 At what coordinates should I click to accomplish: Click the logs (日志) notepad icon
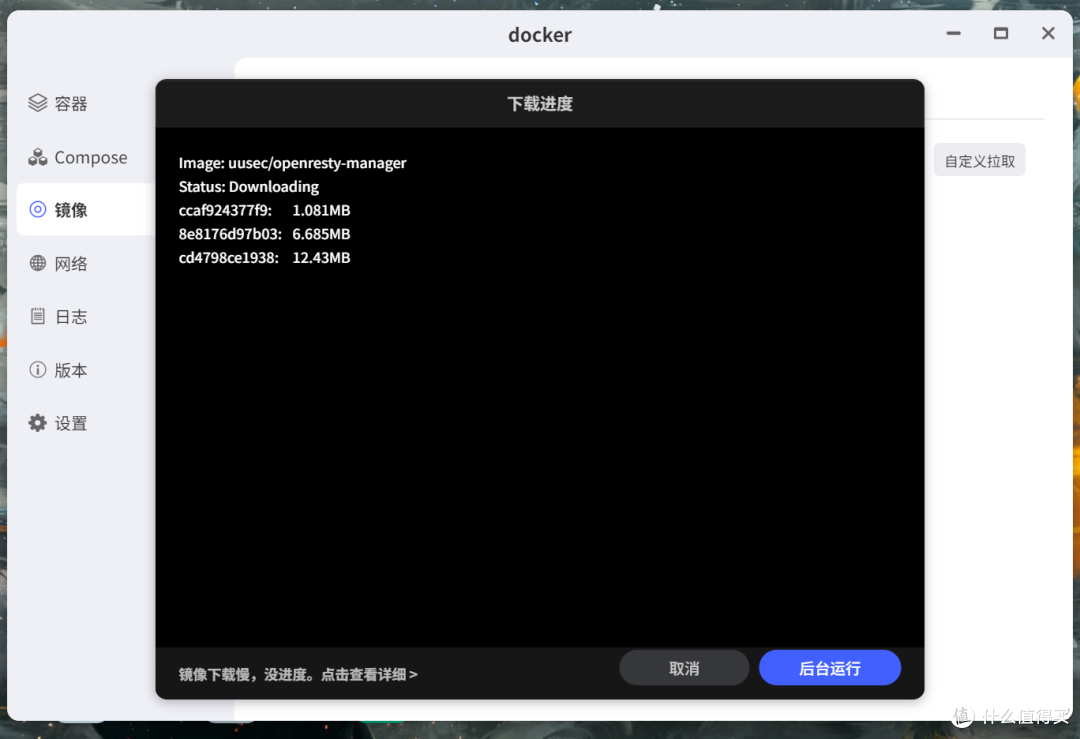(x=37, y=316)
